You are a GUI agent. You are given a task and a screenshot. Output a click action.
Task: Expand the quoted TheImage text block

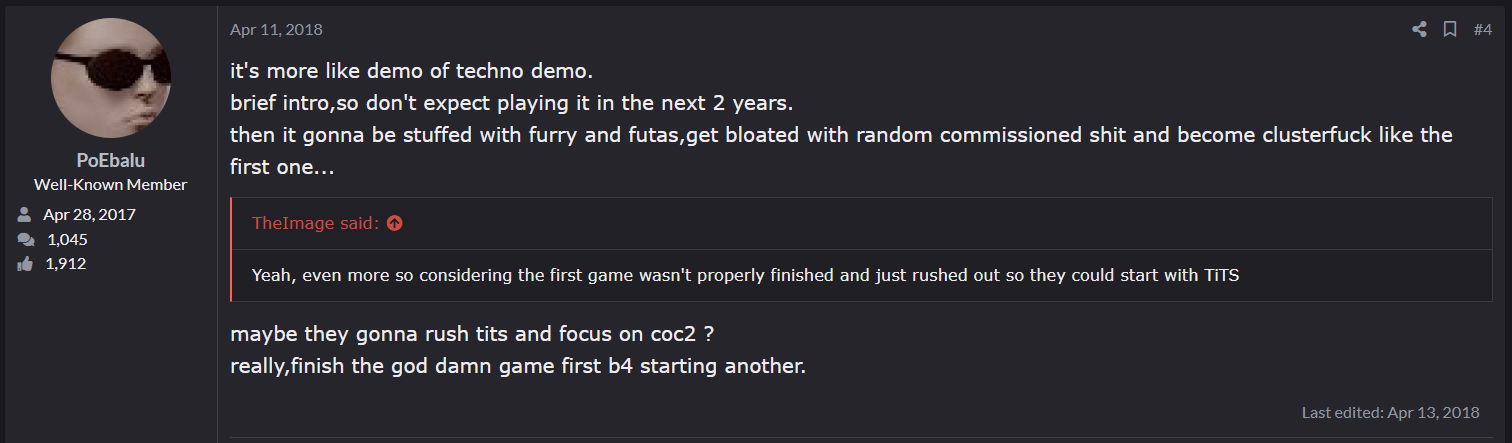tap(745, 275)
